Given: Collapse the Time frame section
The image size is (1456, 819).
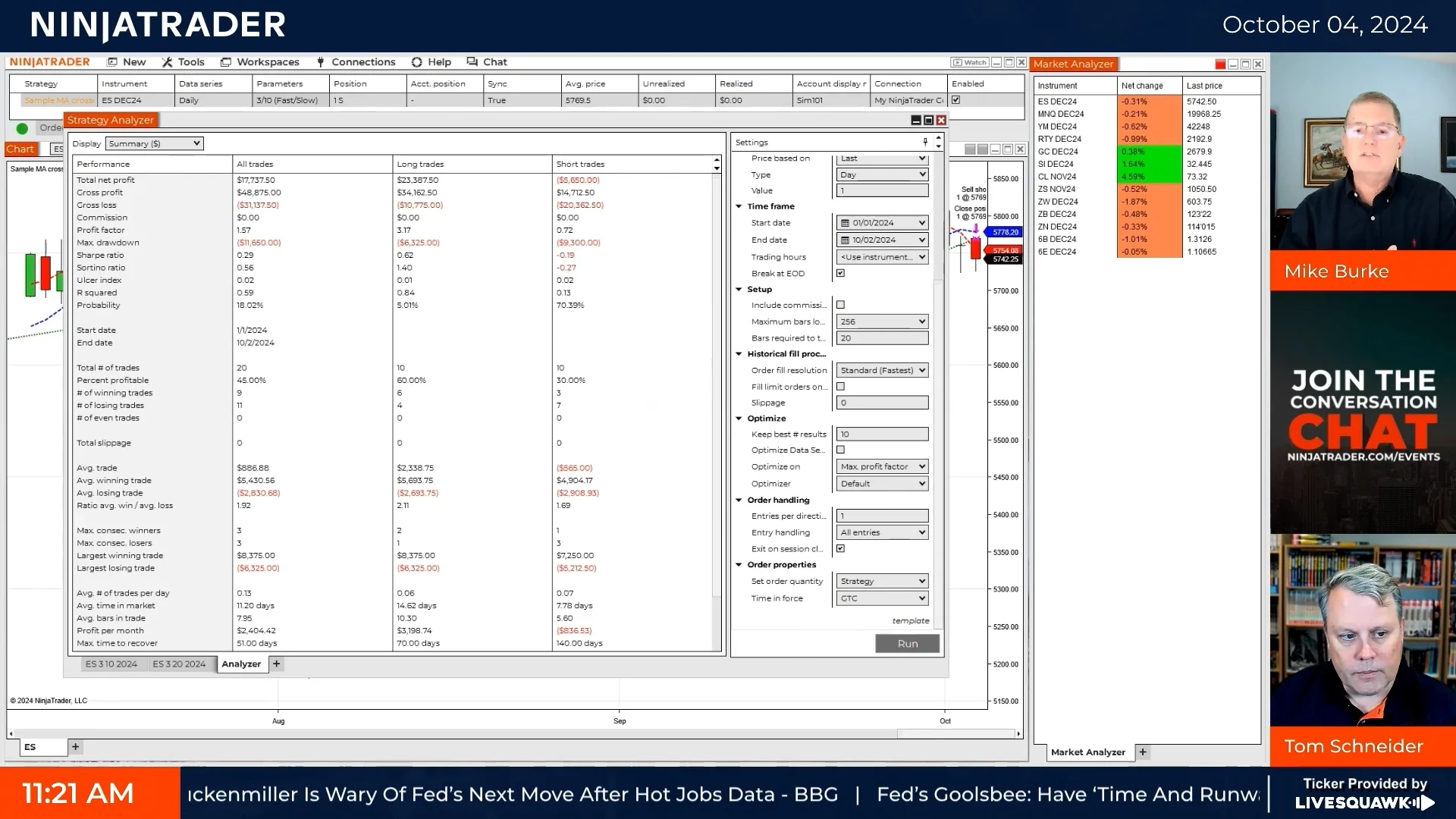Looking at the screenshot, I should [x=739, y=206].
